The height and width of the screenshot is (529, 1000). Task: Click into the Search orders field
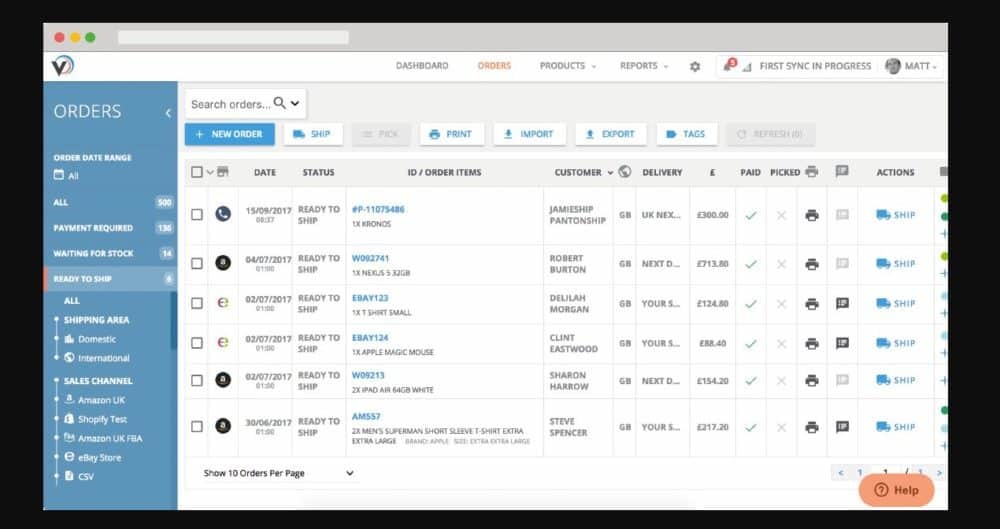pos(230,104)
